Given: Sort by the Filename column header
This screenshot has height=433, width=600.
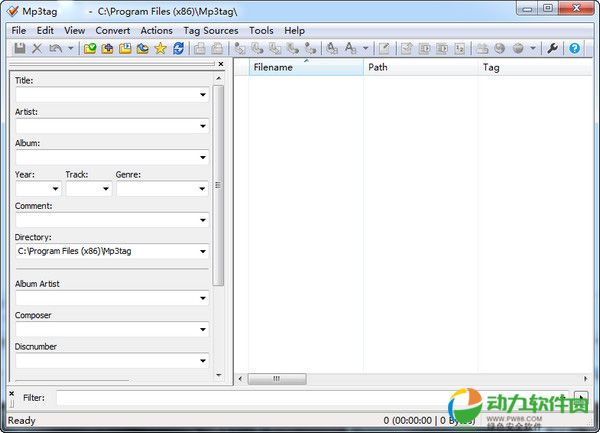Looking at the screenshot, I should [306, 67].
